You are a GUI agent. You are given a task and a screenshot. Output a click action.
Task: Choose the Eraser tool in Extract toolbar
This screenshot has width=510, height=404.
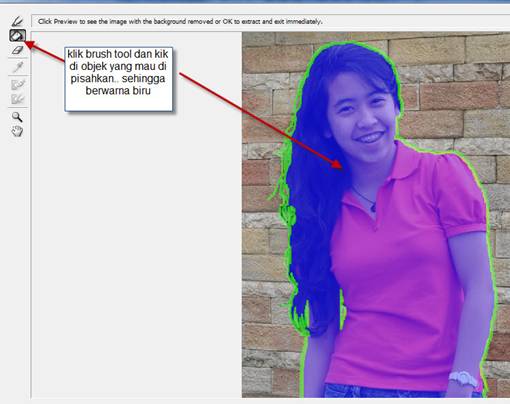tap(17, 50)
